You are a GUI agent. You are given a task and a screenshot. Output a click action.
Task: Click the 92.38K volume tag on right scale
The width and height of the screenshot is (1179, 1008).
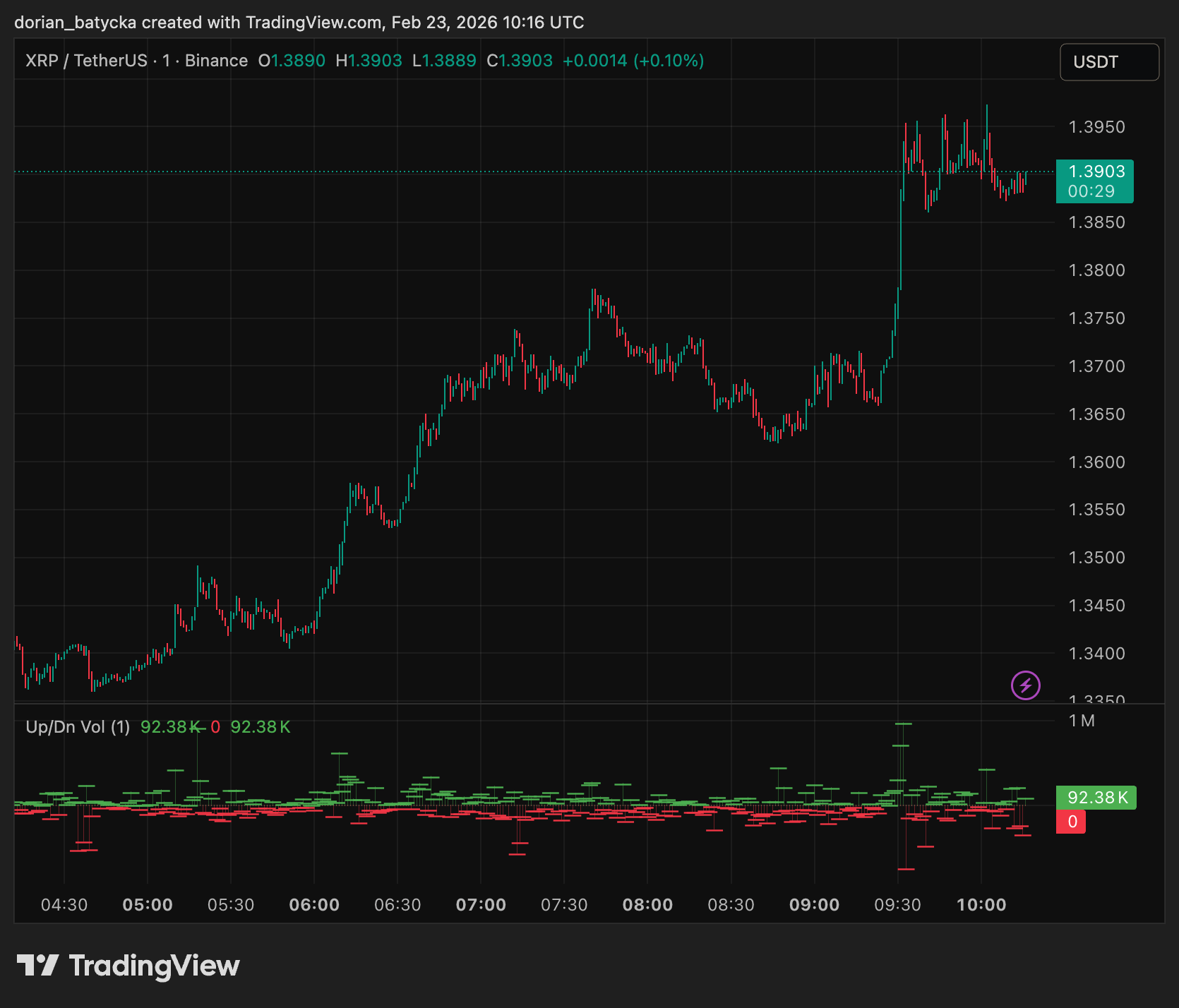[x=1095, y=798]
